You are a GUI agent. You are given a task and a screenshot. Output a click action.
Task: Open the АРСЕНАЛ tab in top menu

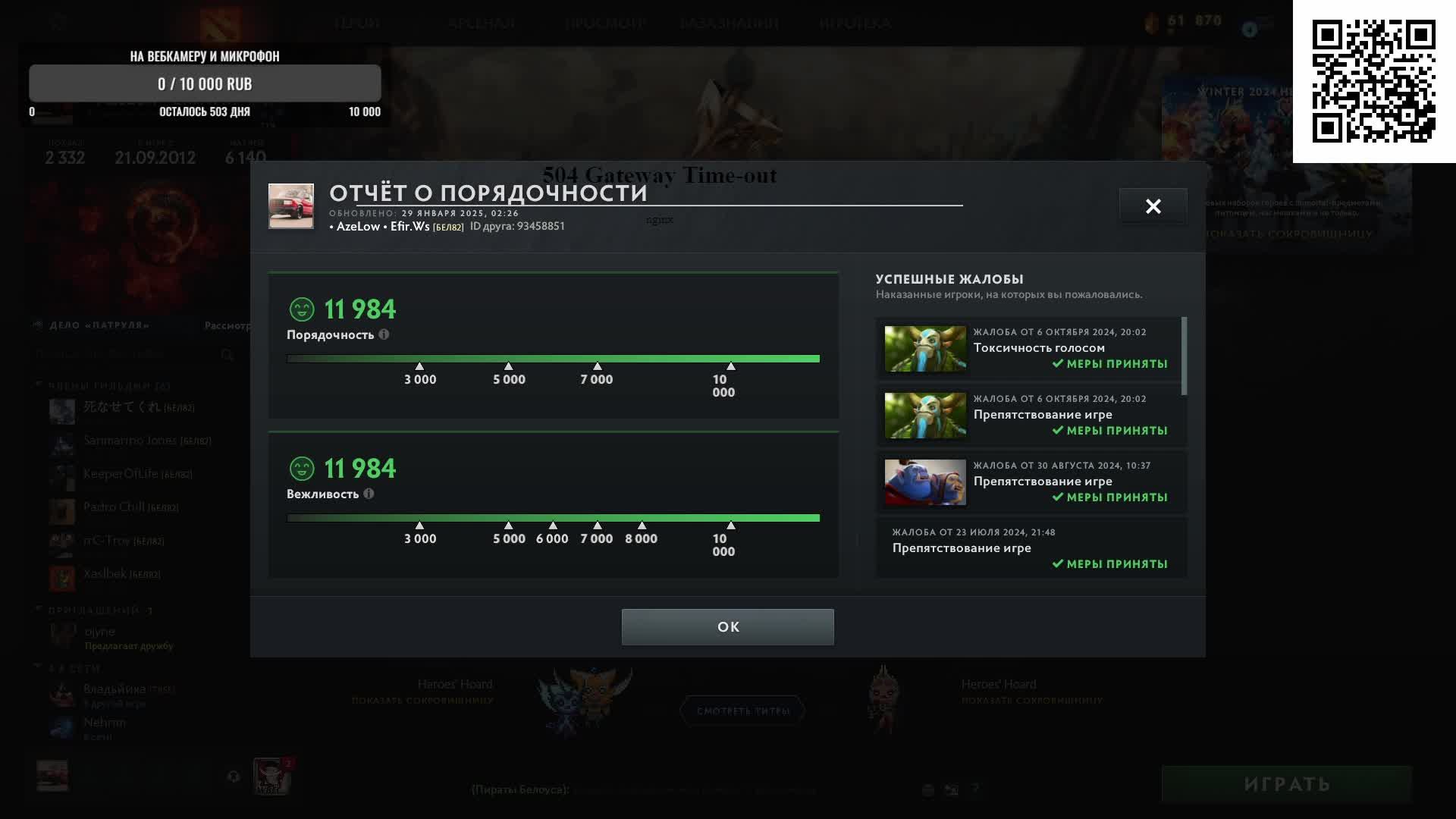coord(482,24)
